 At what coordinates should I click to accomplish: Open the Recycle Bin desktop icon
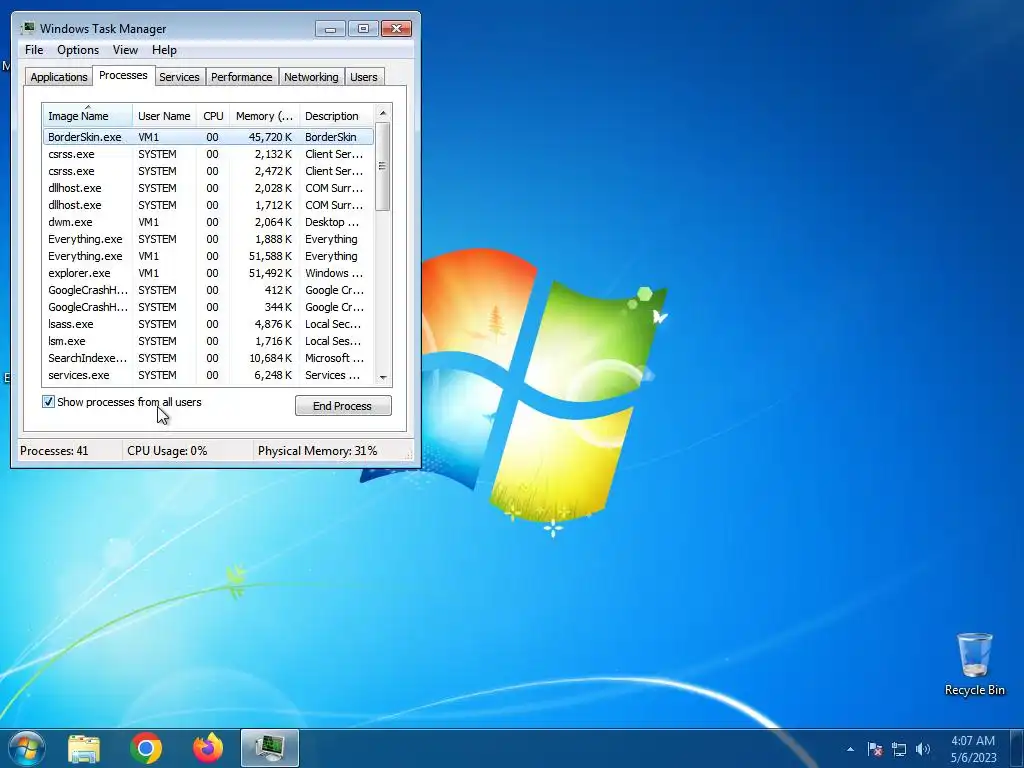click(x=974, y=665)
